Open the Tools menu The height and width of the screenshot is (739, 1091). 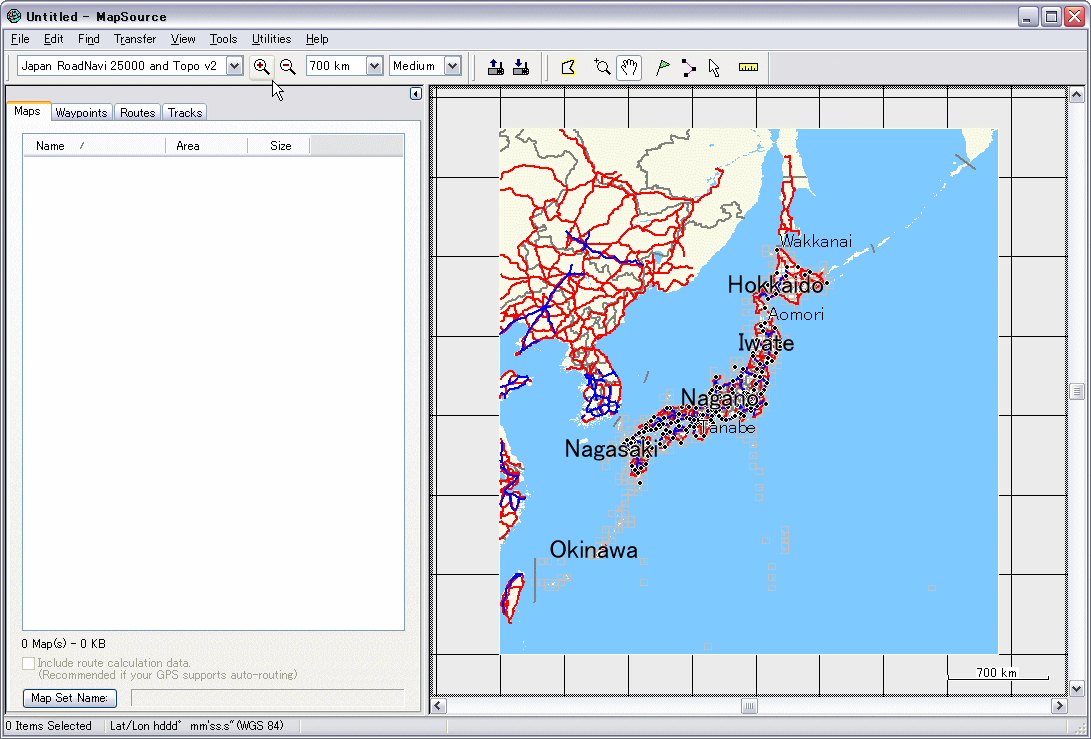[x=223, y=39]
